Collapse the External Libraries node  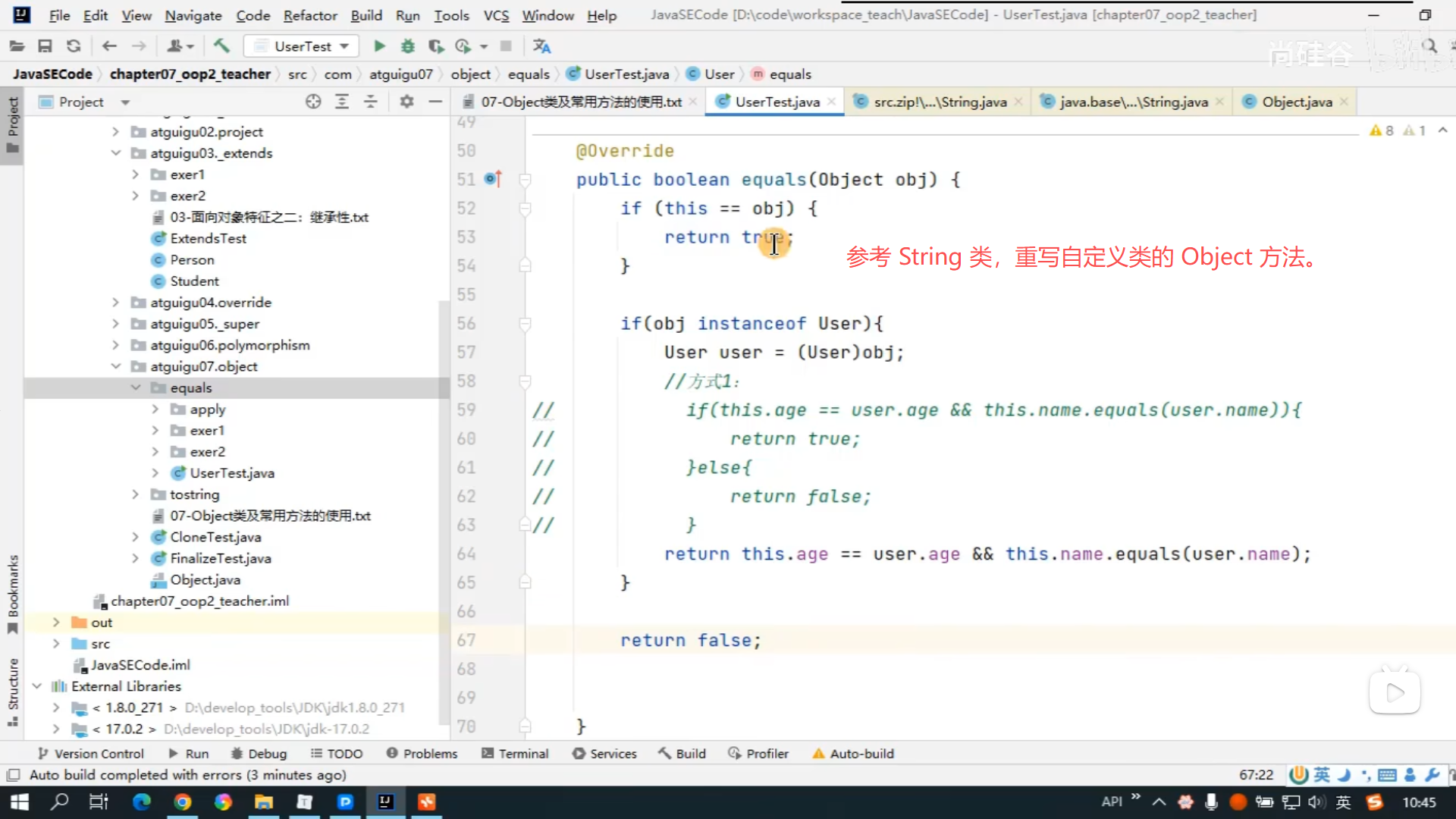tap(36, 686)
